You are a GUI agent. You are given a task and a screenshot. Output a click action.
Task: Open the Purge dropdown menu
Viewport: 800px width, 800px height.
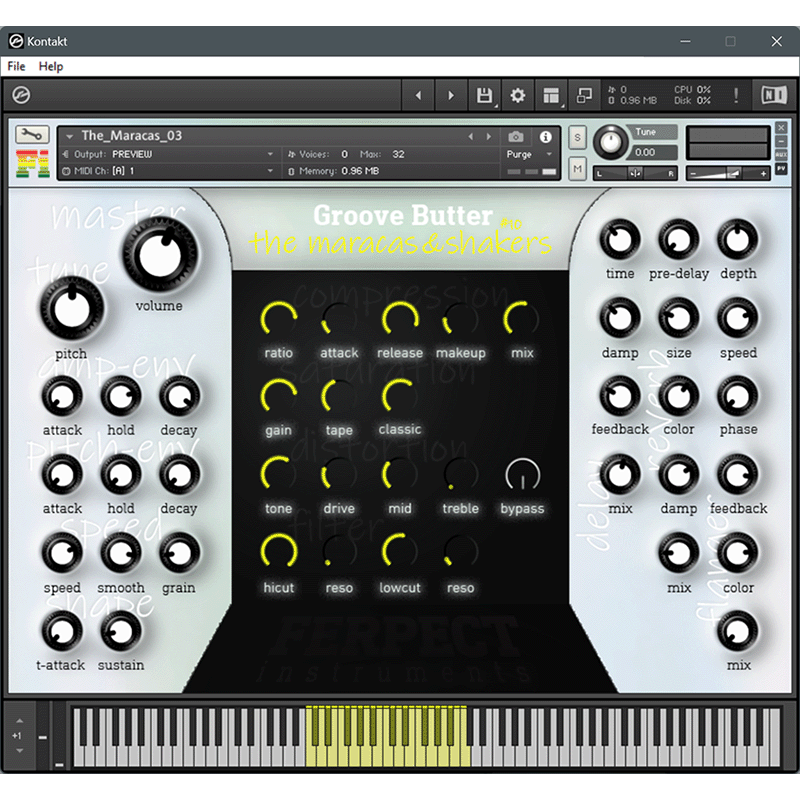pos(529,154)
